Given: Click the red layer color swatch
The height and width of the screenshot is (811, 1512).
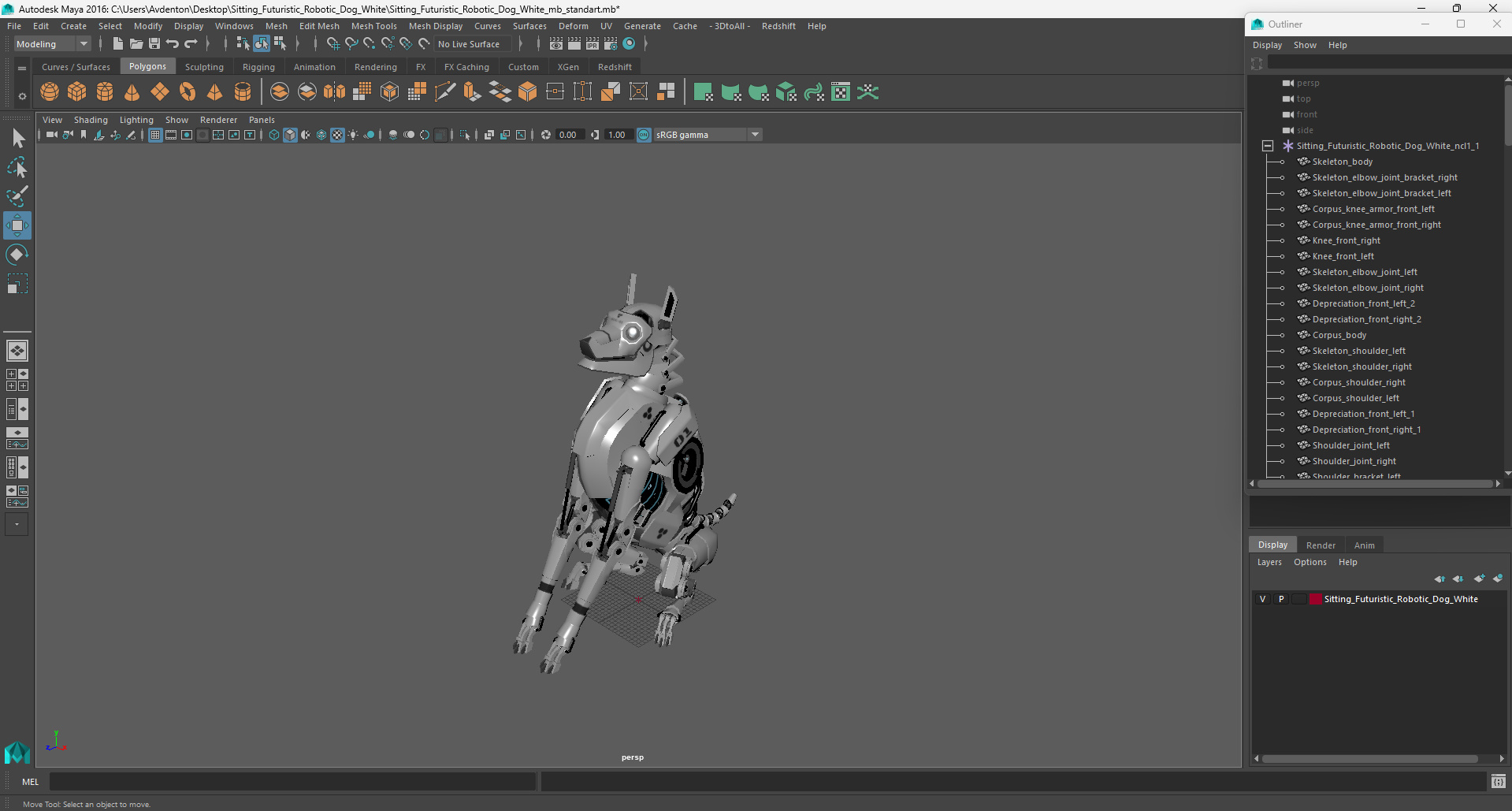Looking at the screenshot, I should pyautogui.click(x=1315, y=599).
